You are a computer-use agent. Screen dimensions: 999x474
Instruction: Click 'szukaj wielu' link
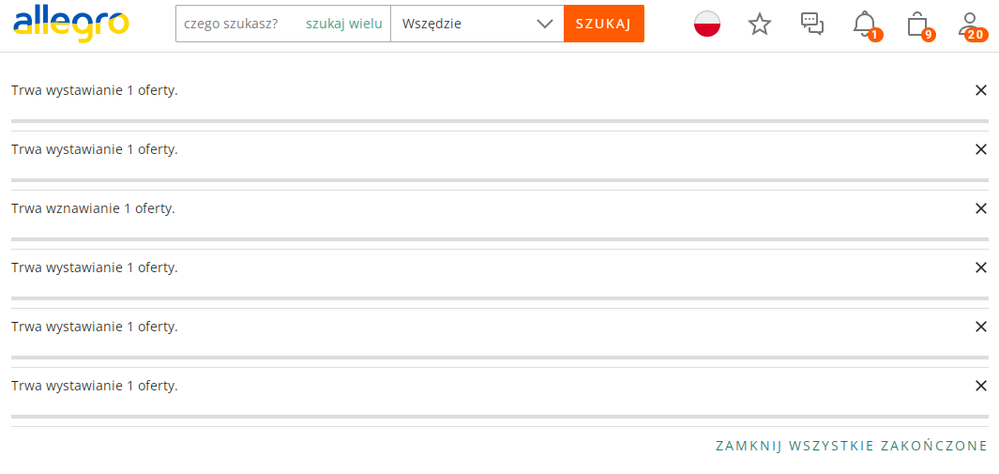(x=344, y=24)
